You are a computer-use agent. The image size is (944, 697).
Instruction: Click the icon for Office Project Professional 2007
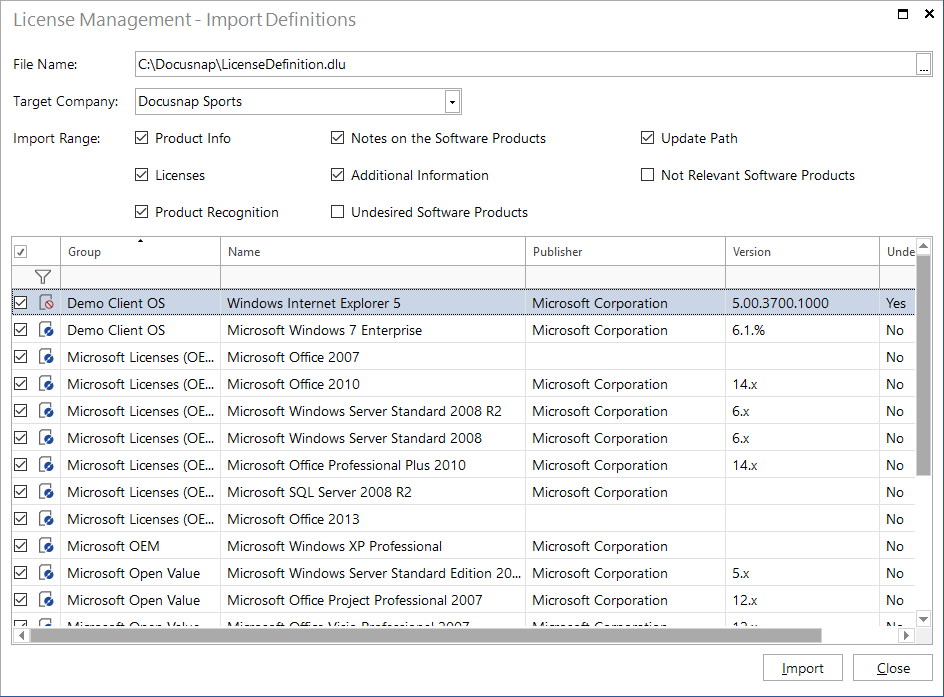point(46,600)
